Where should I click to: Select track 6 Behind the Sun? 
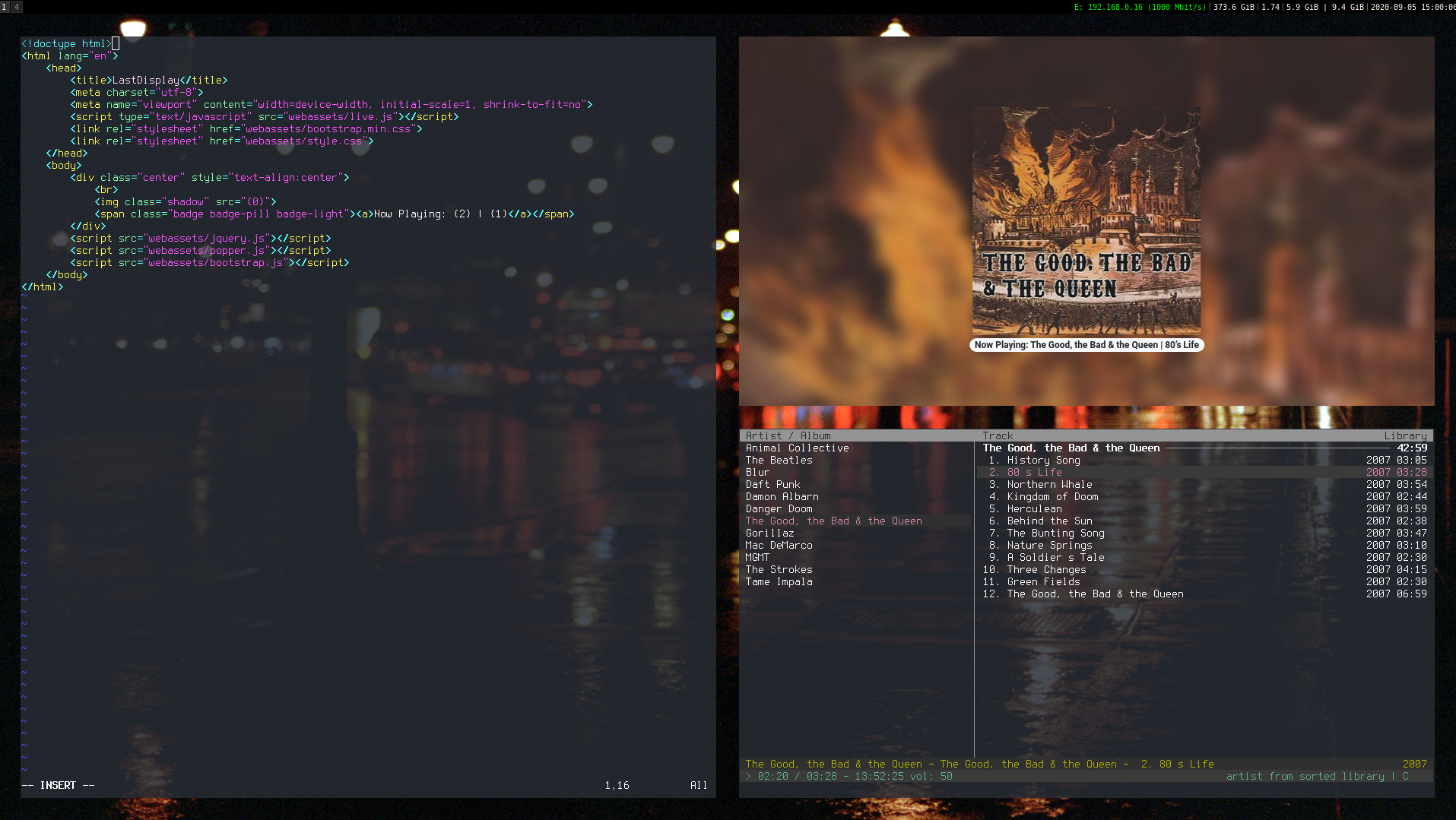1204,521
